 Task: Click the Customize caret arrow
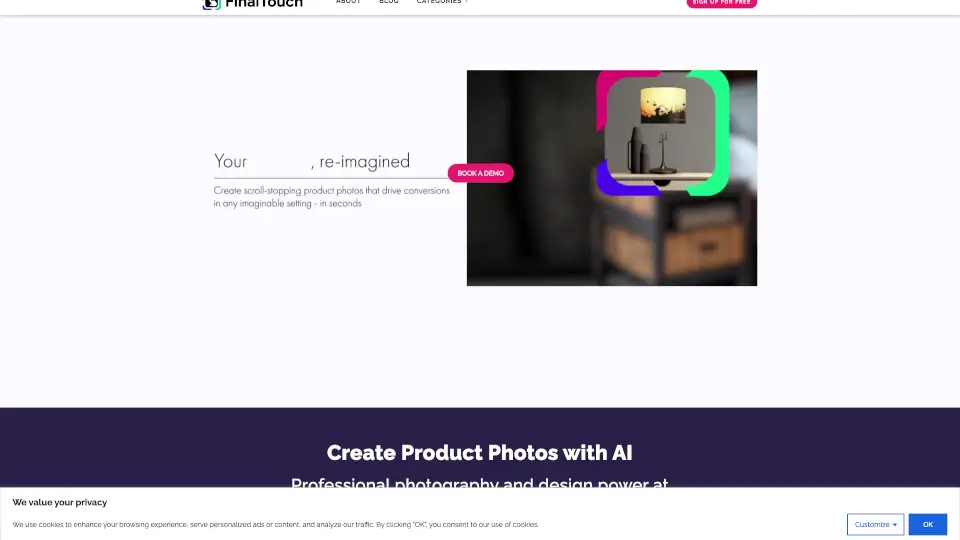(x=894, y=525)
